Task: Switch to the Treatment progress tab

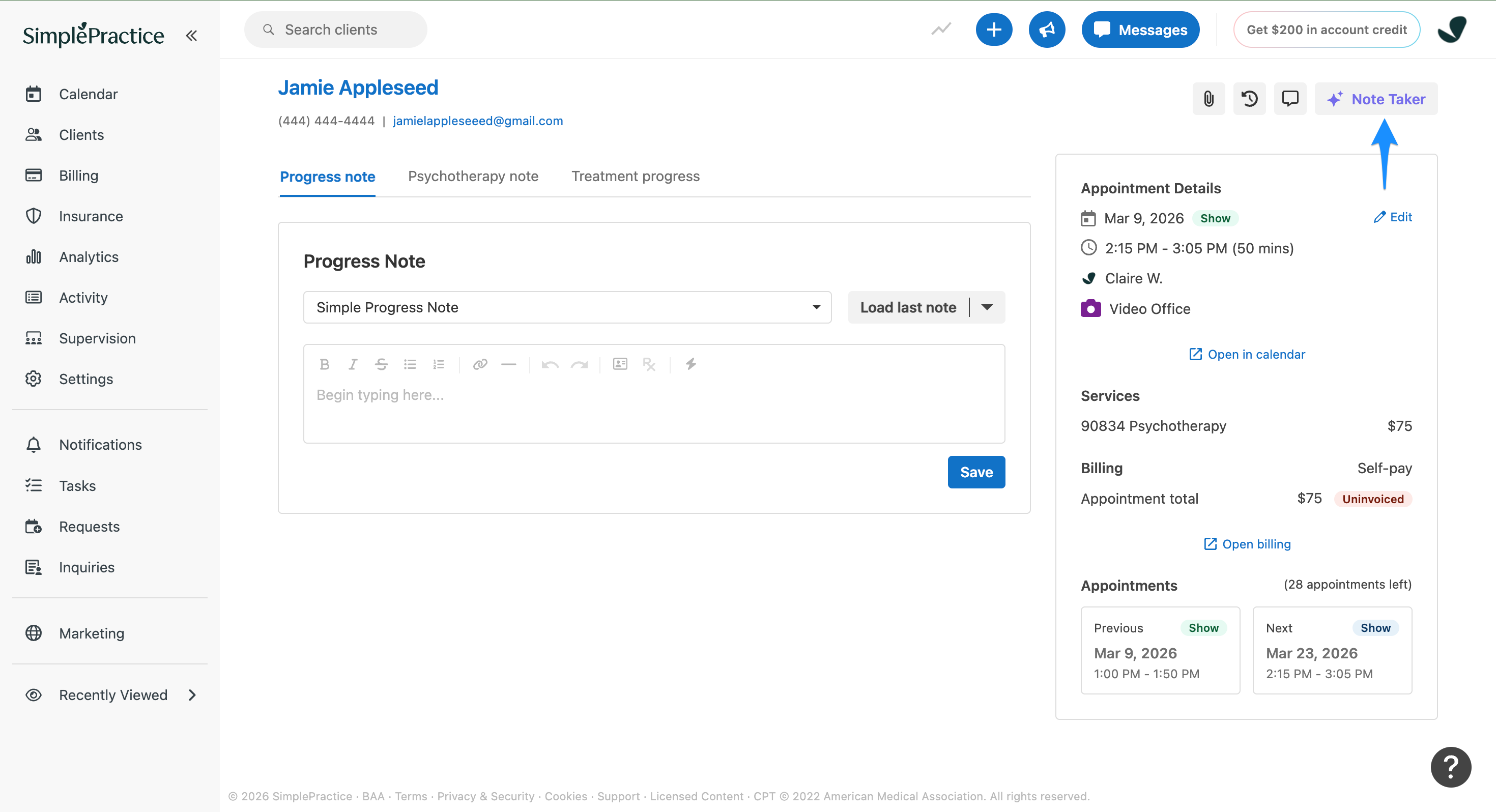Action: coord(636,176)
